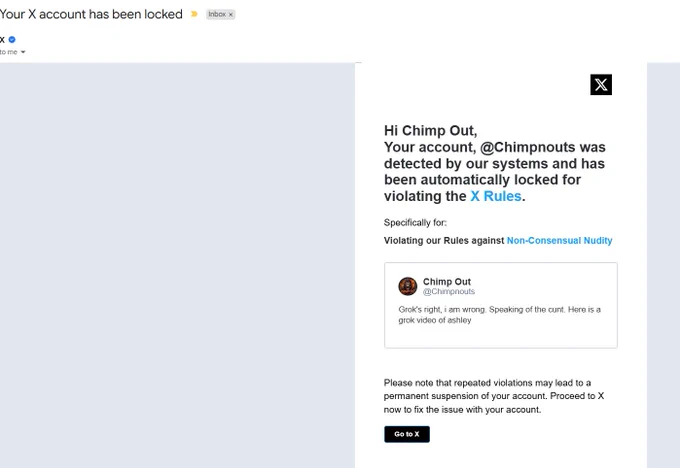Remove the Inbox label with its x
Viewport: 680px width, 468px height.
coord(231,15)
